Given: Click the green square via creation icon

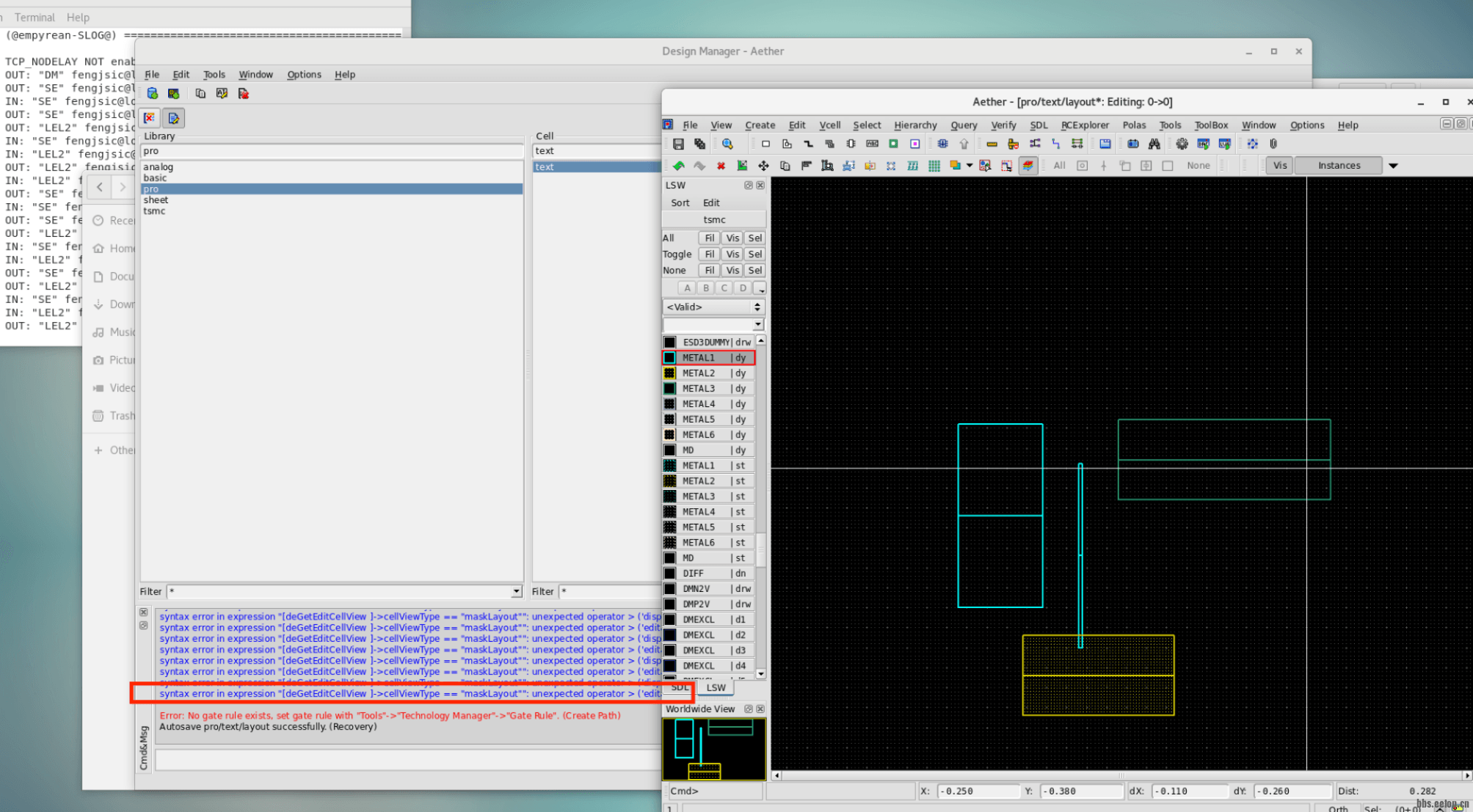Looking at the screenshot, I should 893,145.
